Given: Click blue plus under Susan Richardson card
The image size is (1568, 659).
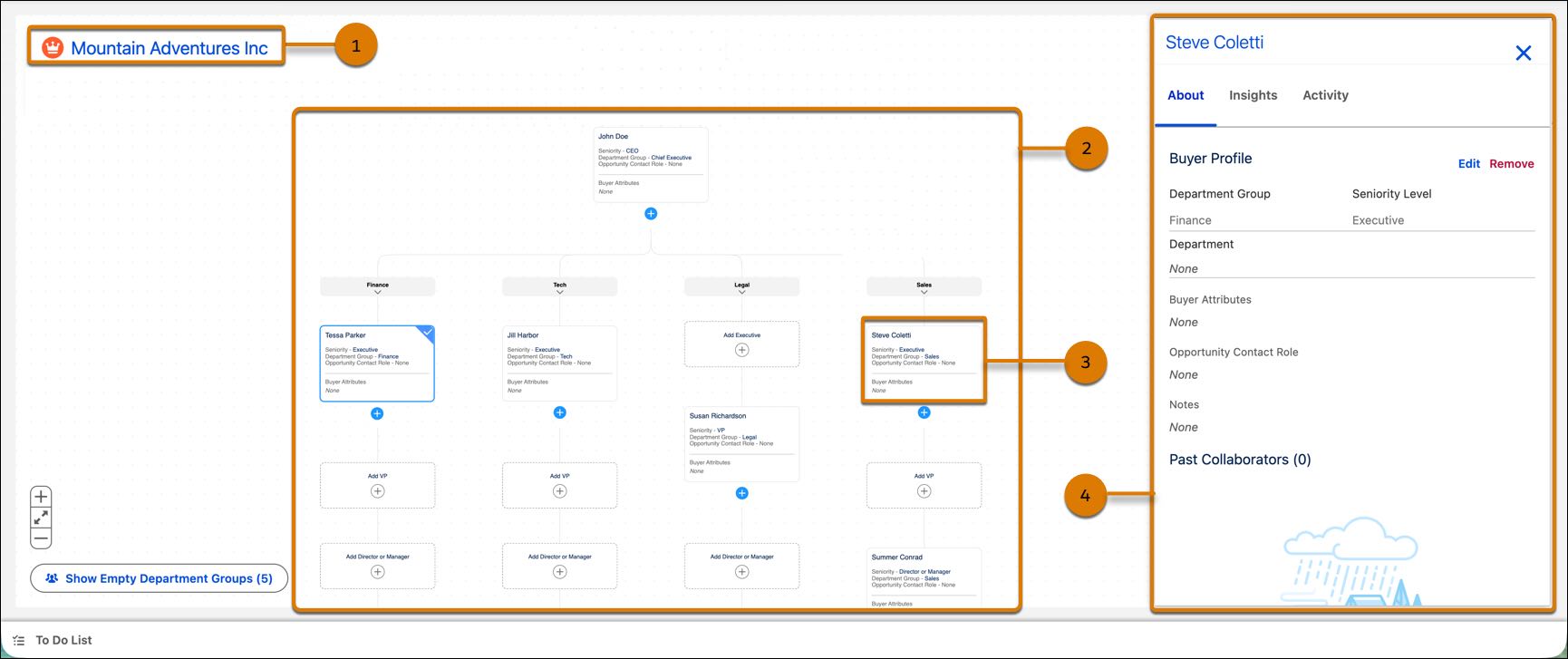Looking at the screenshot, I should tap(741, 493).
